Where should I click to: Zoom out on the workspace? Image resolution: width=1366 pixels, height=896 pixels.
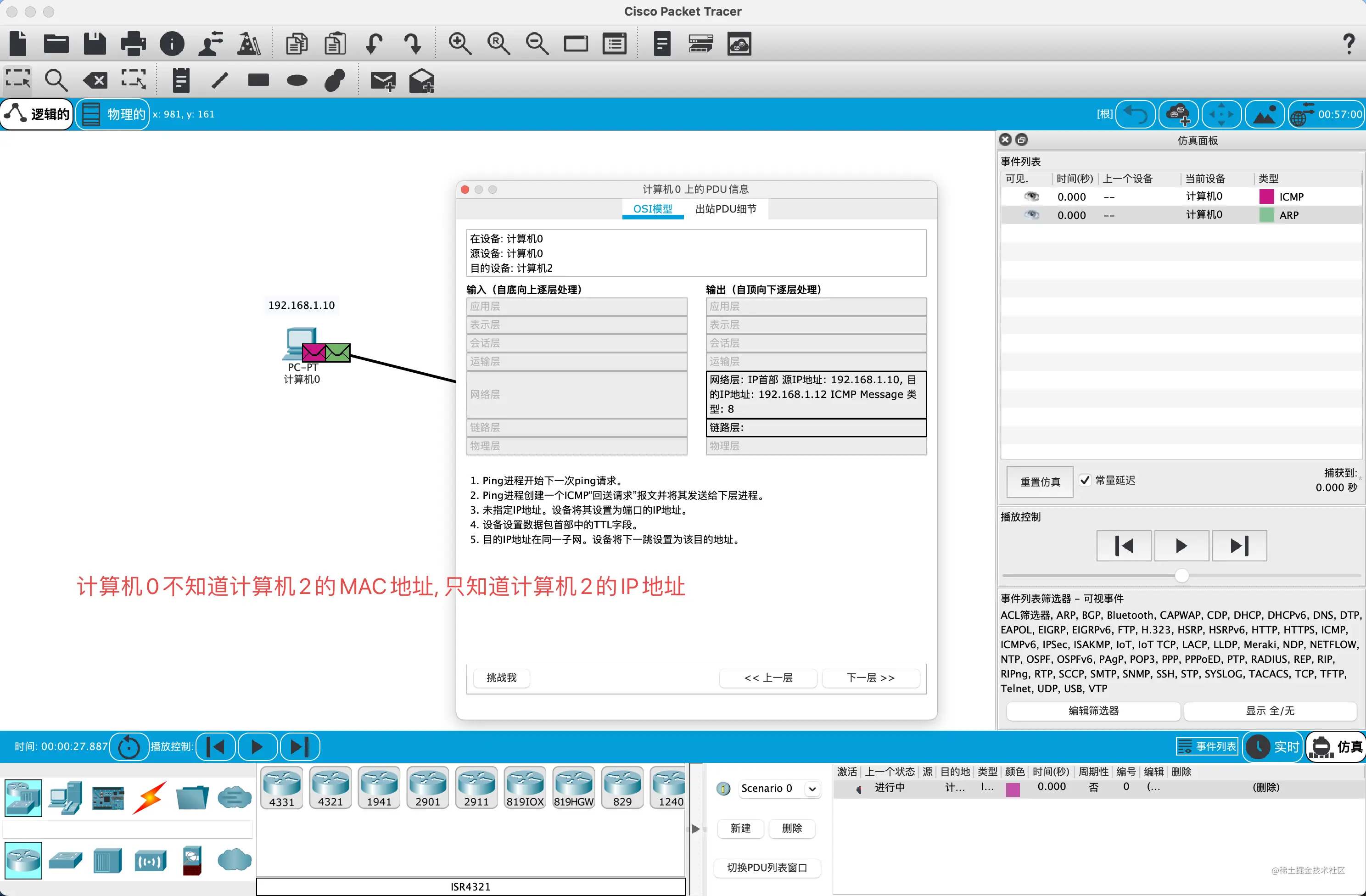point(537,43)
